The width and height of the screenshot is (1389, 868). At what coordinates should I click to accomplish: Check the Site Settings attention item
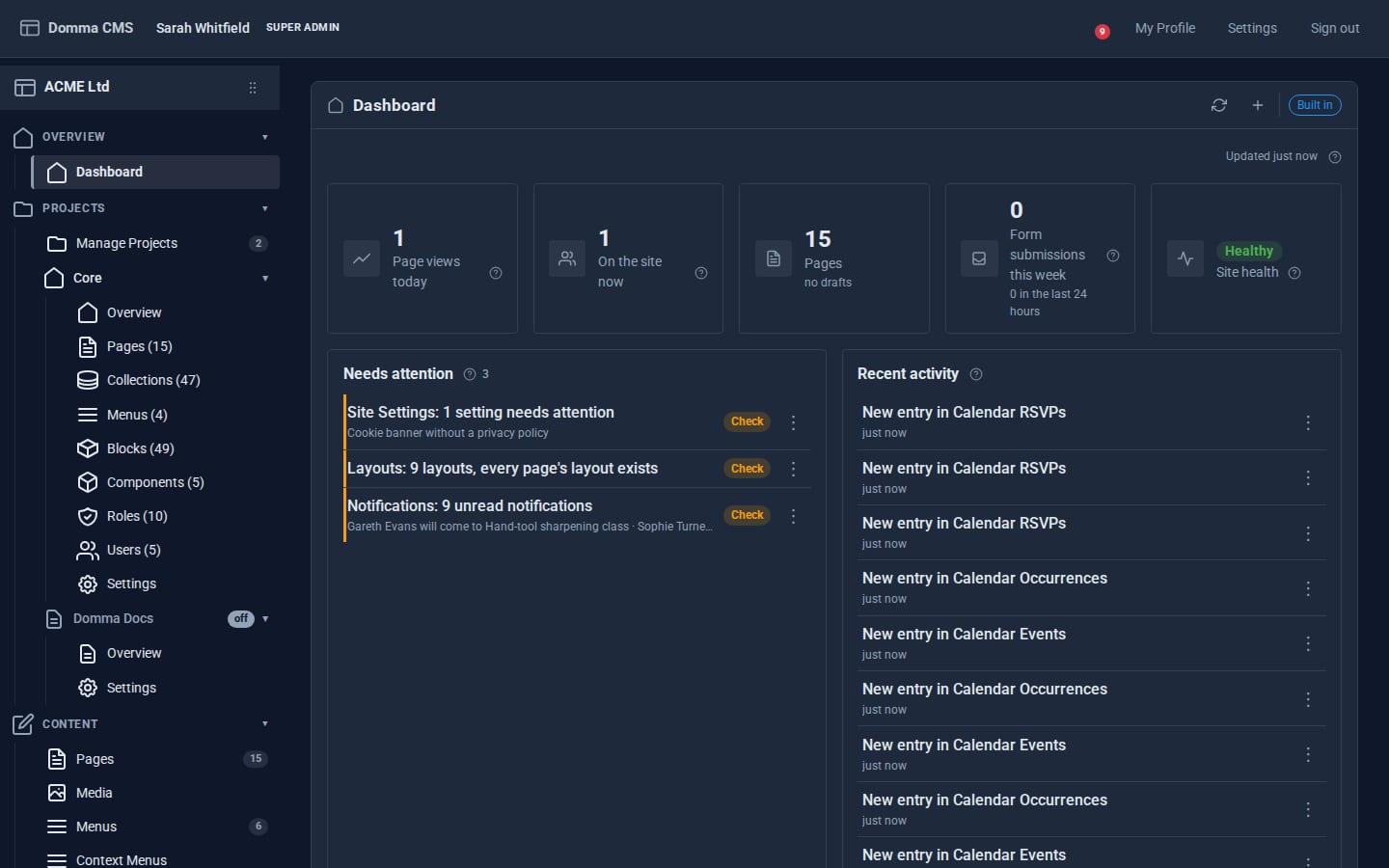coord(748,421)
